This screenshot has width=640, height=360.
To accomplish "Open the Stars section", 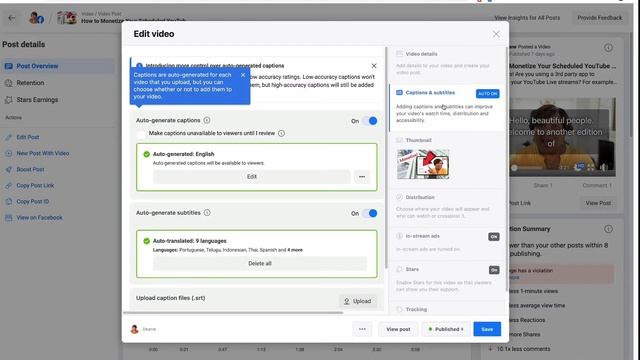I will [x=447, y=279].
